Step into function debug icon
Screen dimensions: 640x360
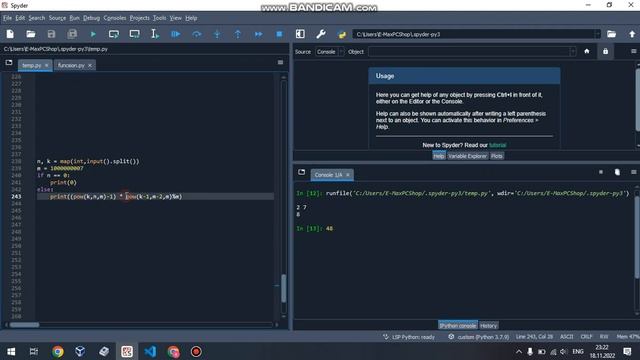pos(217,34)
